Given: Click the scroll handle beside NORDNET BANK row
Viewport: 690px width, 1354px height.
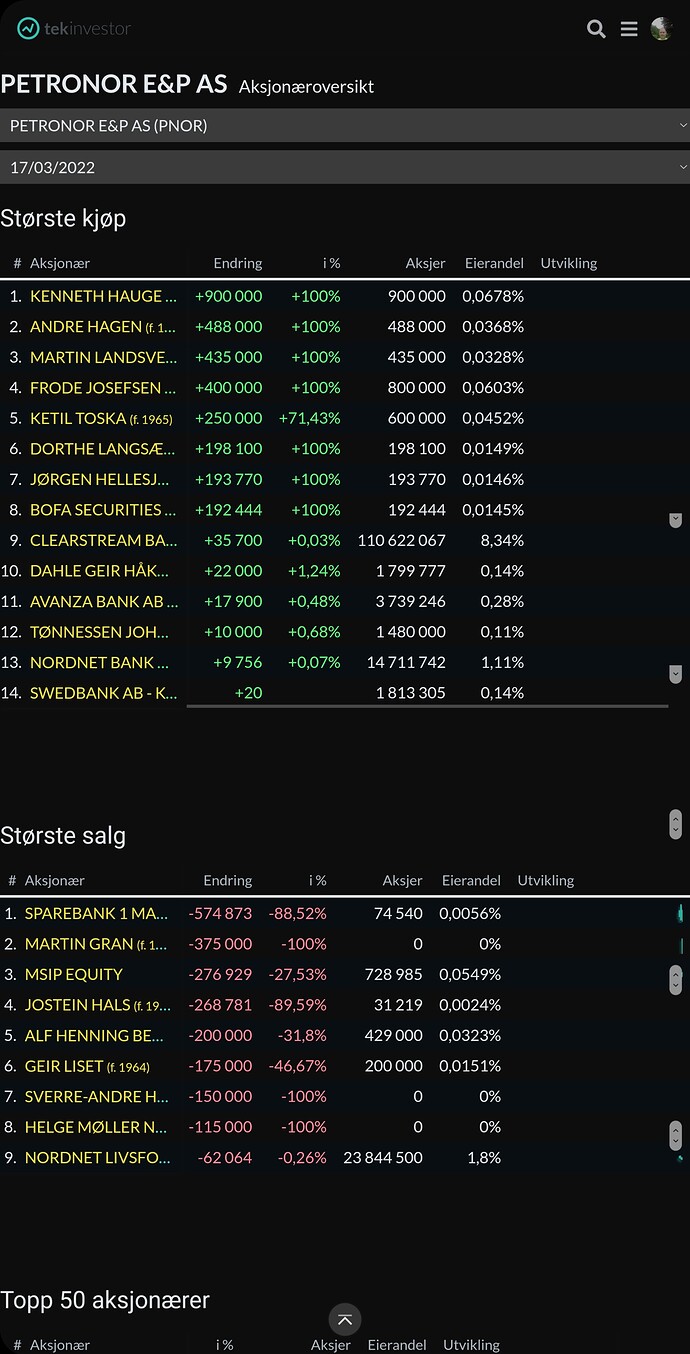Looking at the screenshot, I should pyautogui.click(x=675, y=674).
